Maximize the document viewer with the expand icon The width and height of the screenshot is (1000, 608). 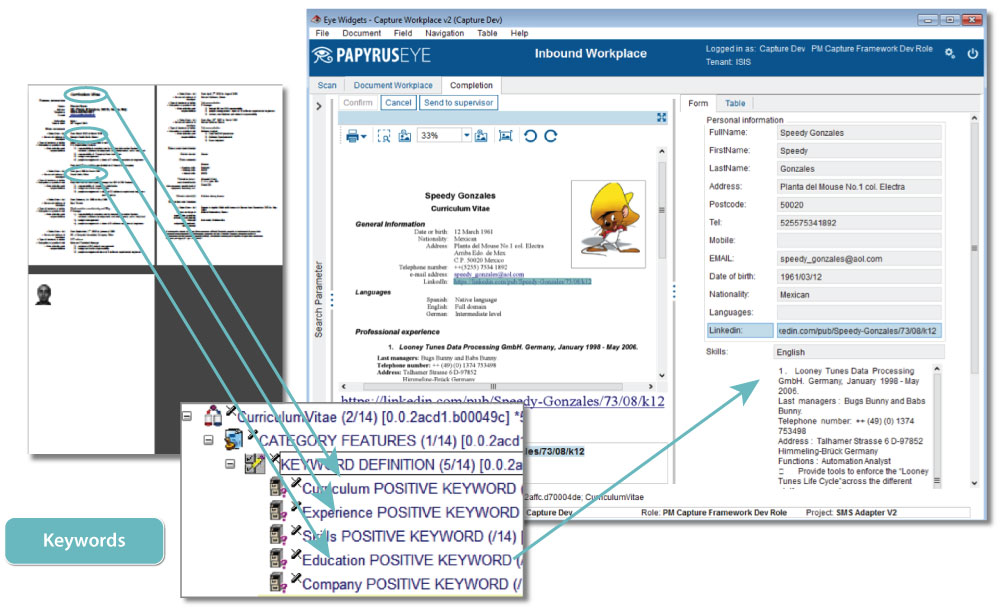pyautogui.click(x=661, y=117)
